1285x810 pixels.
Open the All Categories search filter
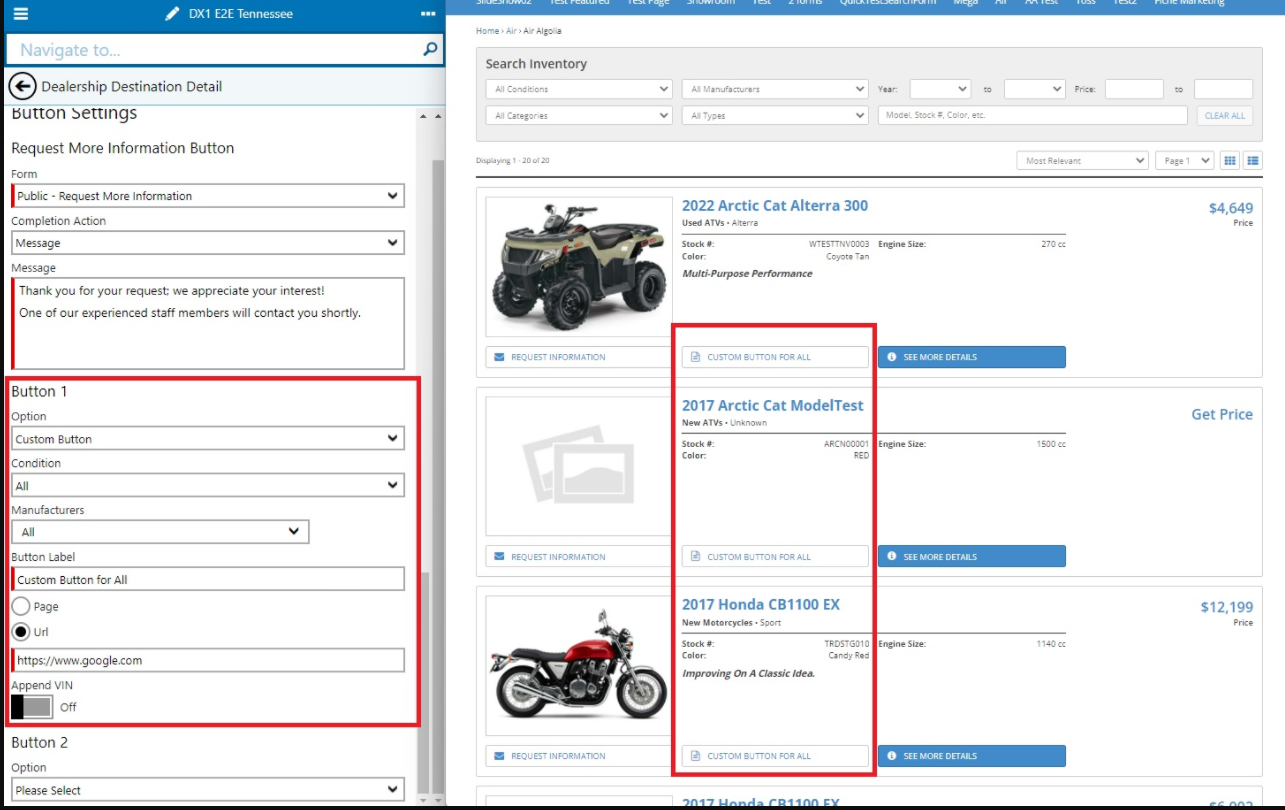click(x=579, y=116)
